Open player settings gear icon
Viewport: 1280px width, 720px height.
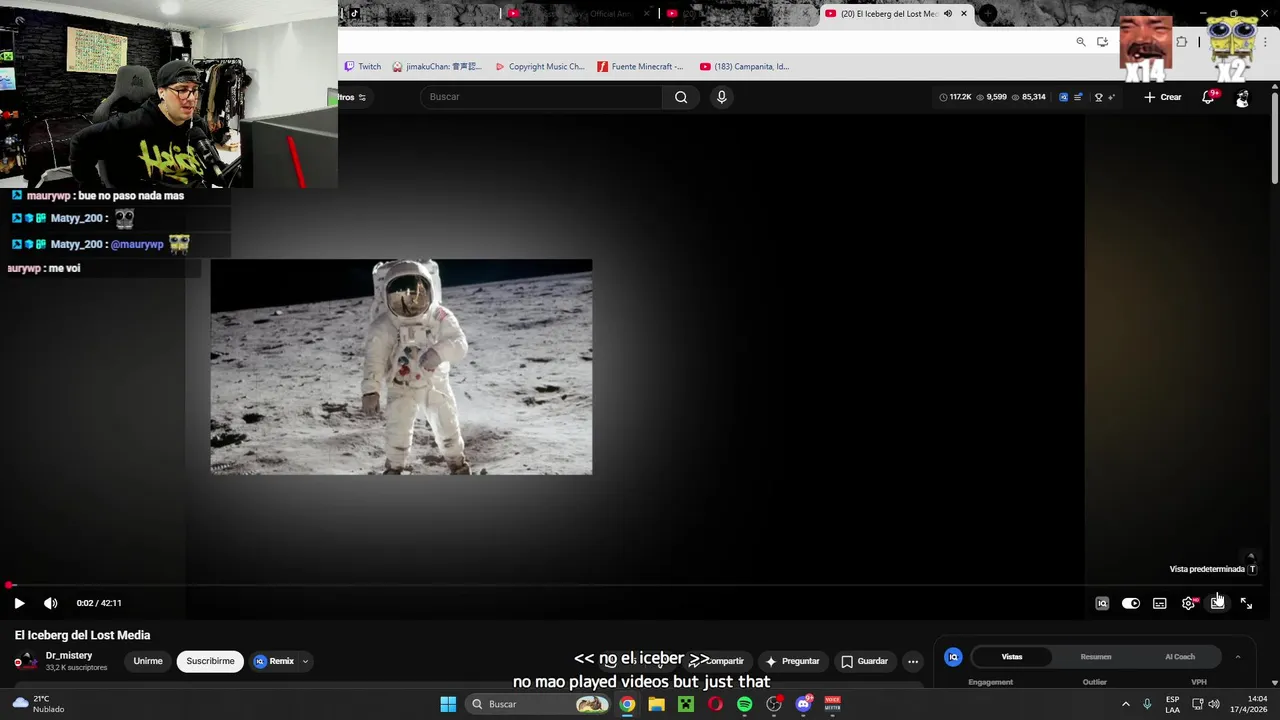point(1189,603)
